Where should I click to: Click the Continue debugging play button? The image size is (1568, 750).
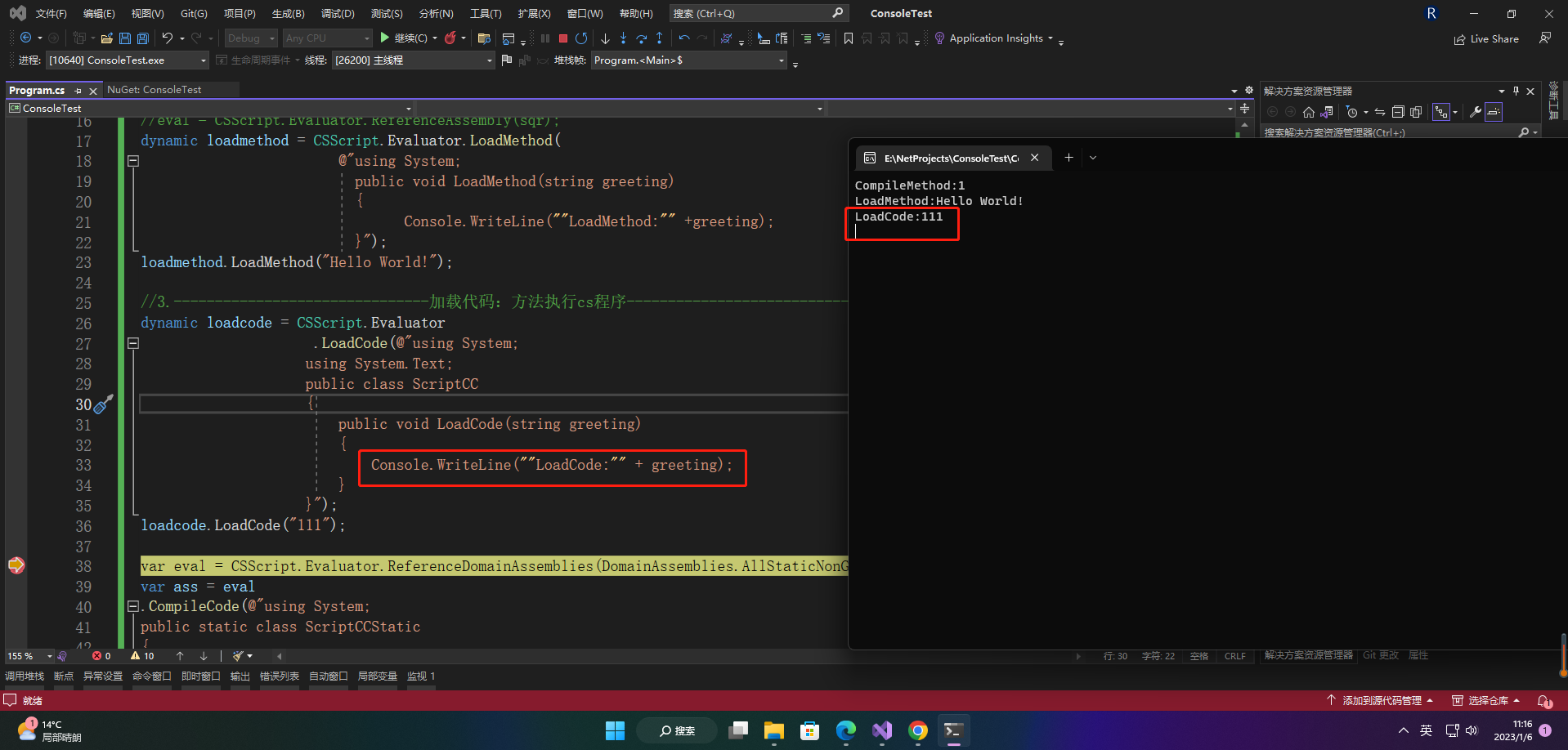point(385,38)
